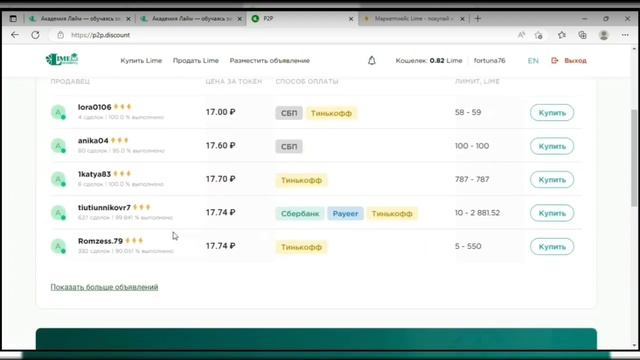Open the fortuna76 user profile

[x=489, y=61]
